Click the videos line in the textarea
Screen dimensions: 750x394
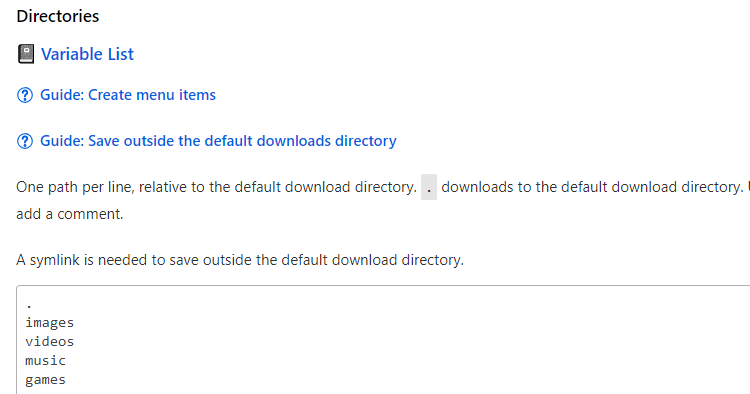[x=50, y=341]
